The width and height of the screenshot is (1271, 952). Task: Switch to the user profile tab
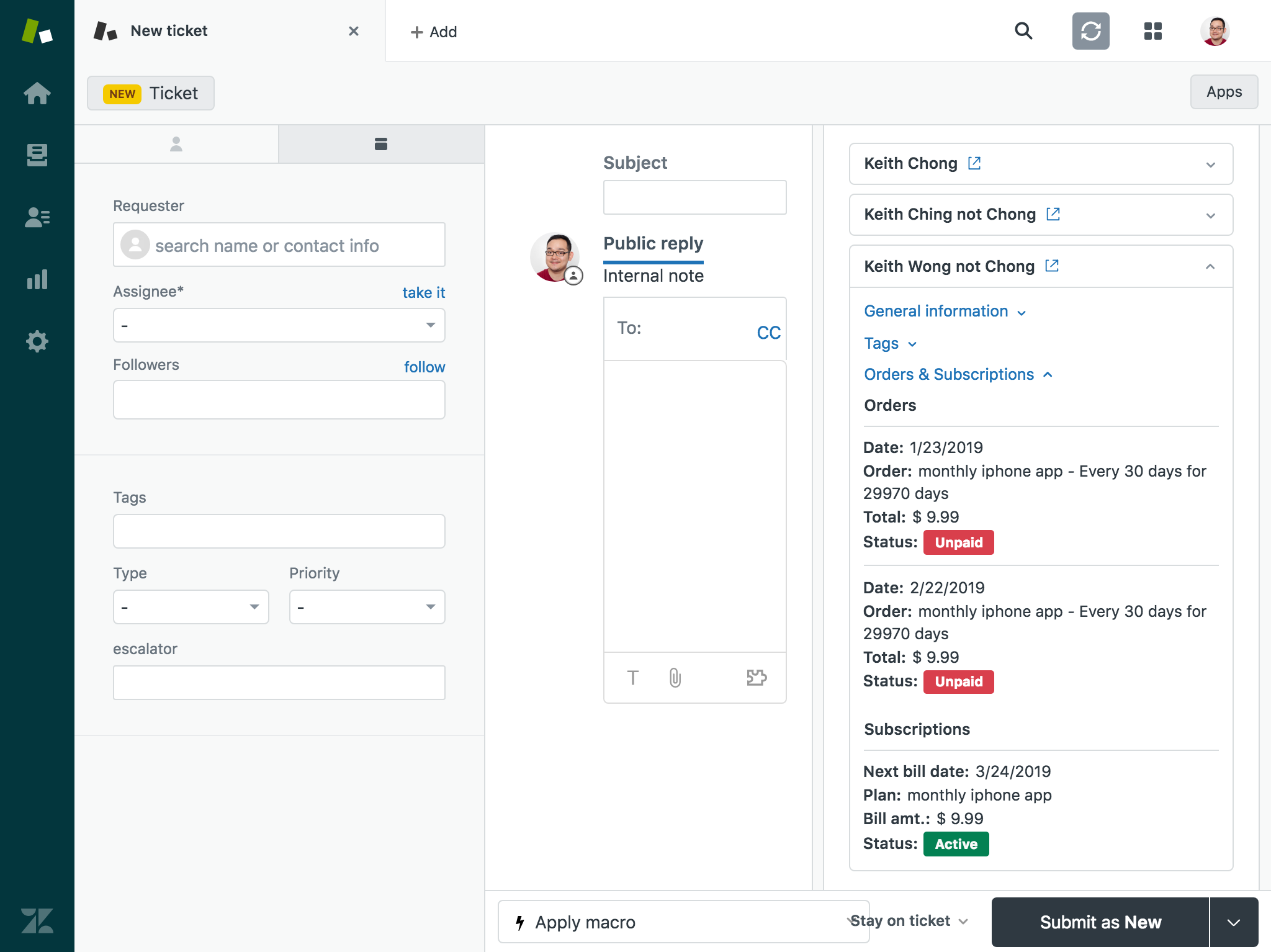(176, 144)
